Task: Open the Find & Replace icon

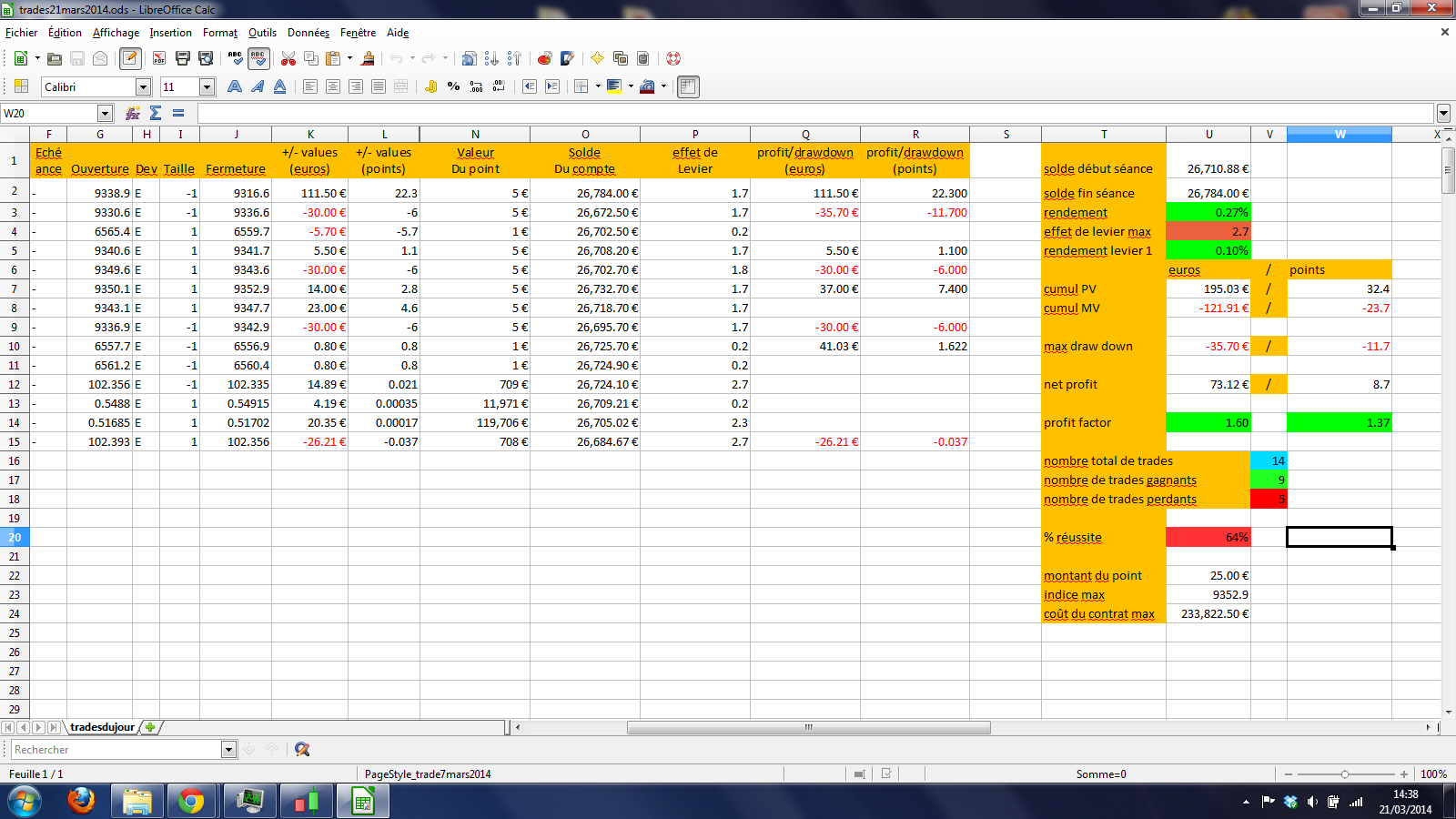Action: (302, 749)
